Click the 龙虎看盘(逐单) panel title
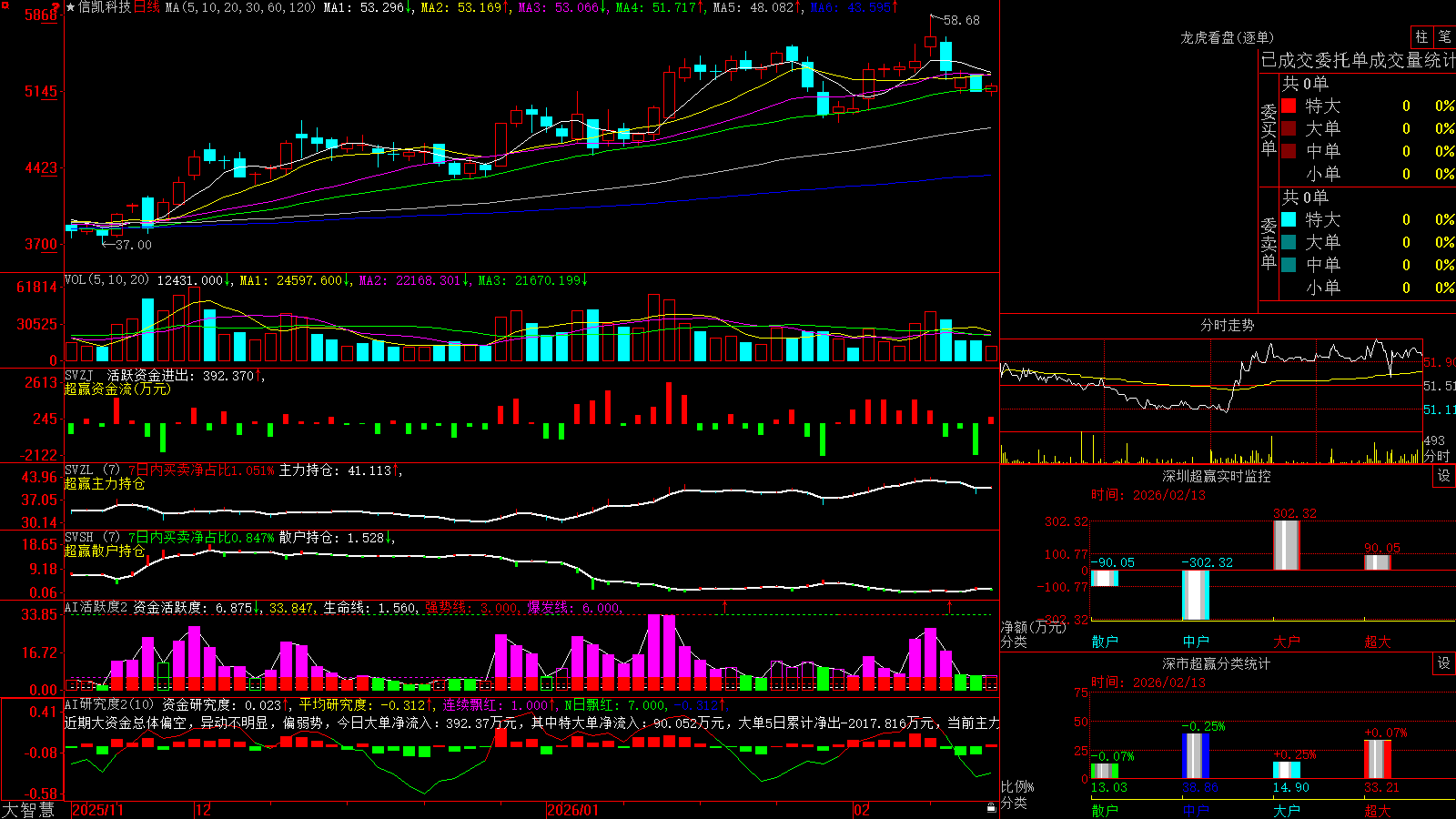This screenshot has height=819, width=1456. (x=1227, y=37)
